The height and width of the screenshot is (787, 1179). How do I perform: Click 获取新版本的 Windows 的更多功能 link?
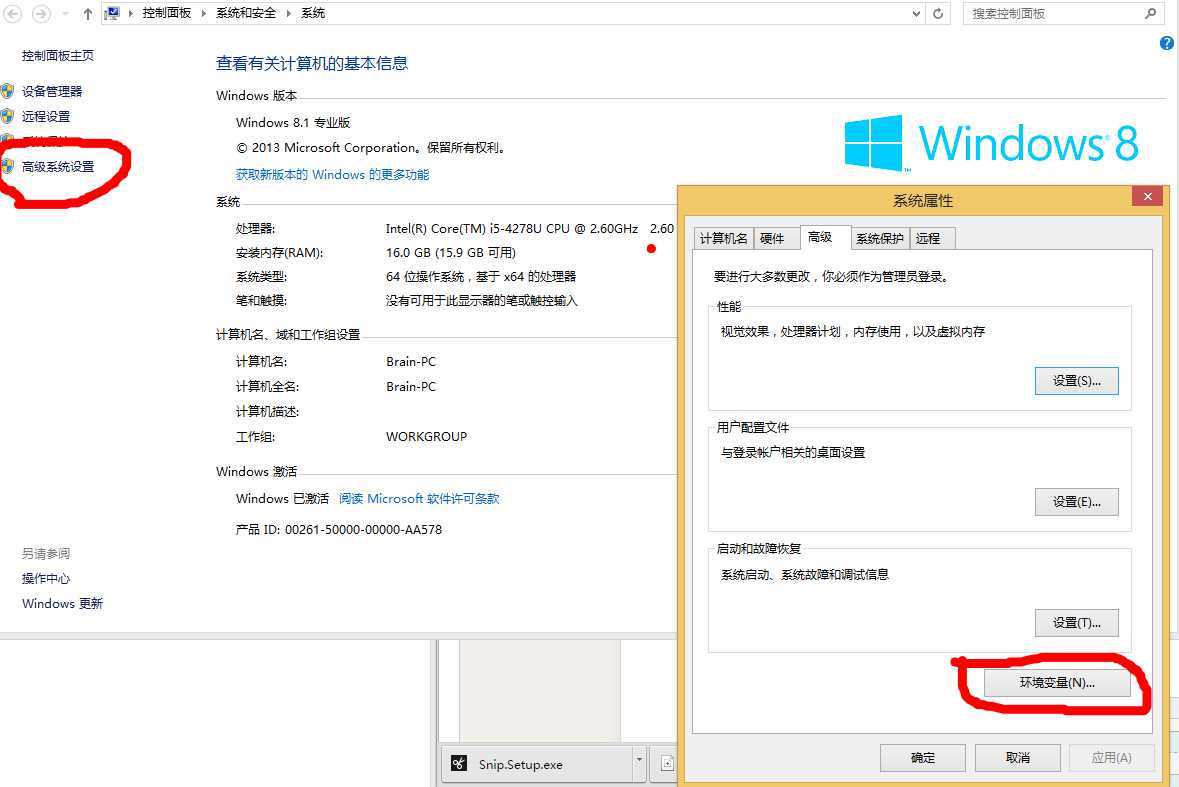pyautogui.click(x=332, y=174)
